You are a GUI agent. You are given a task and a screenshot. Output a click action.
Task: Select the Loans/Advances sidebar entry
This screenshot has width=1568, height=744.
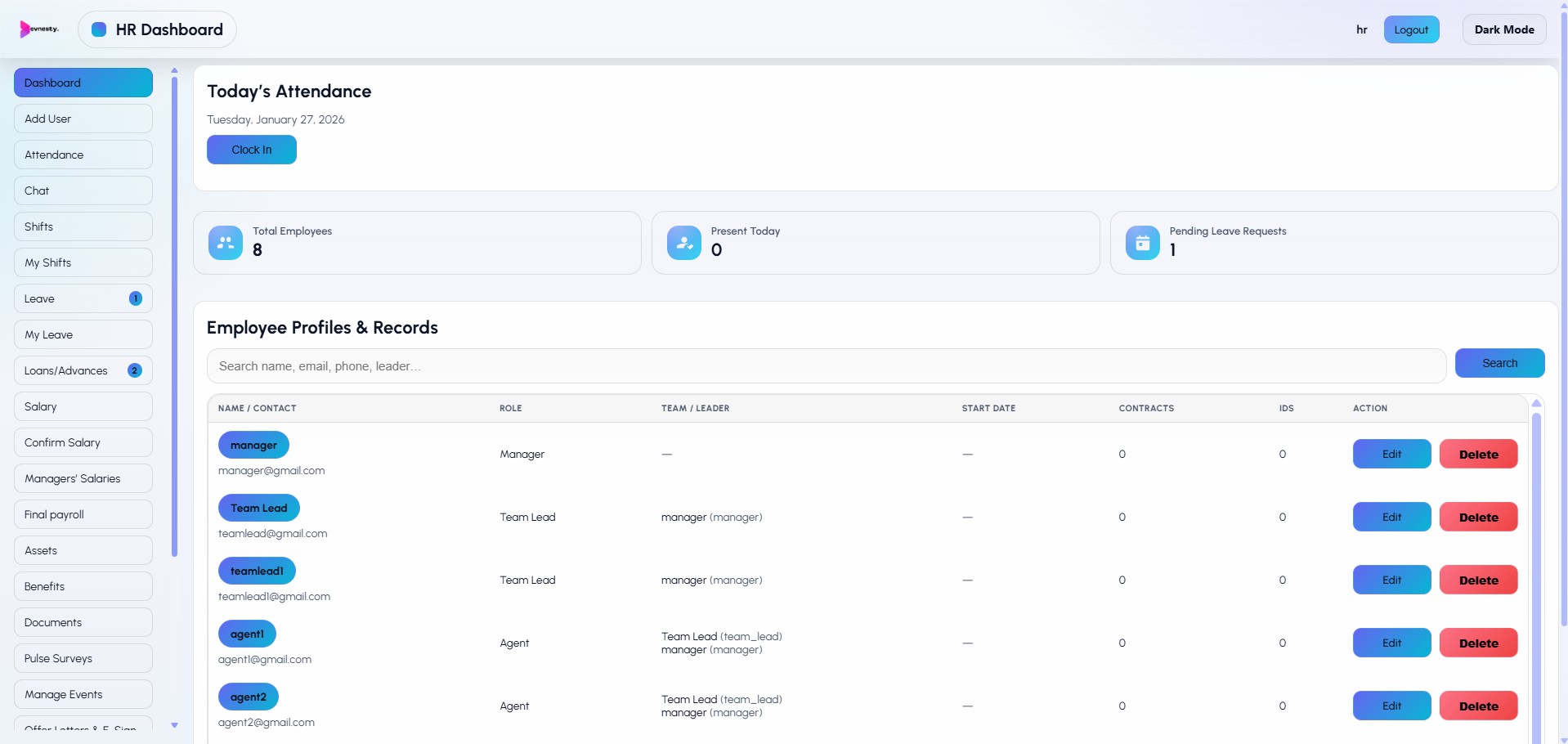[x=82, y=370]
